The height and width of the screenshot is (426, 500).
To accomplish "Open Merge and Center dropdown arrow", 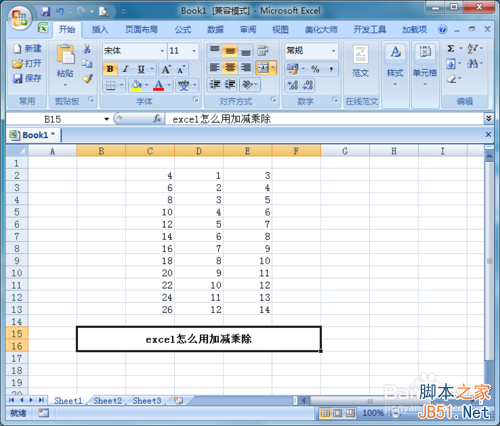I will (273, 68).
